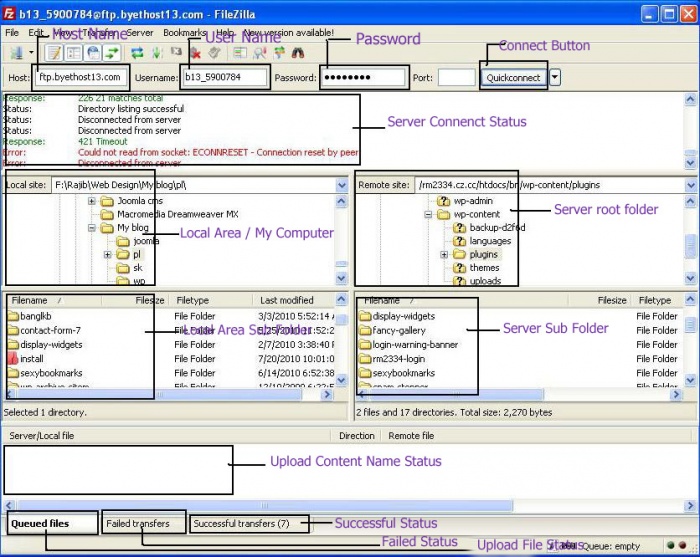Select the login-warning-banner remote folder

(415, 345)
